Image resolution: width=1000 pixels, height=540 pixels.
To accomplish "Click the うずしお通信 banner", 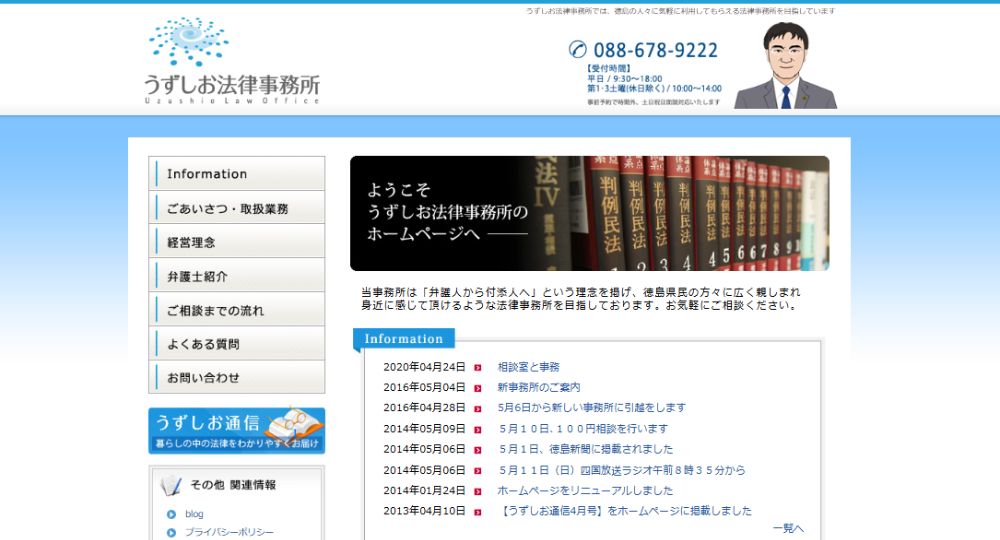I will [x=237, y=430].
